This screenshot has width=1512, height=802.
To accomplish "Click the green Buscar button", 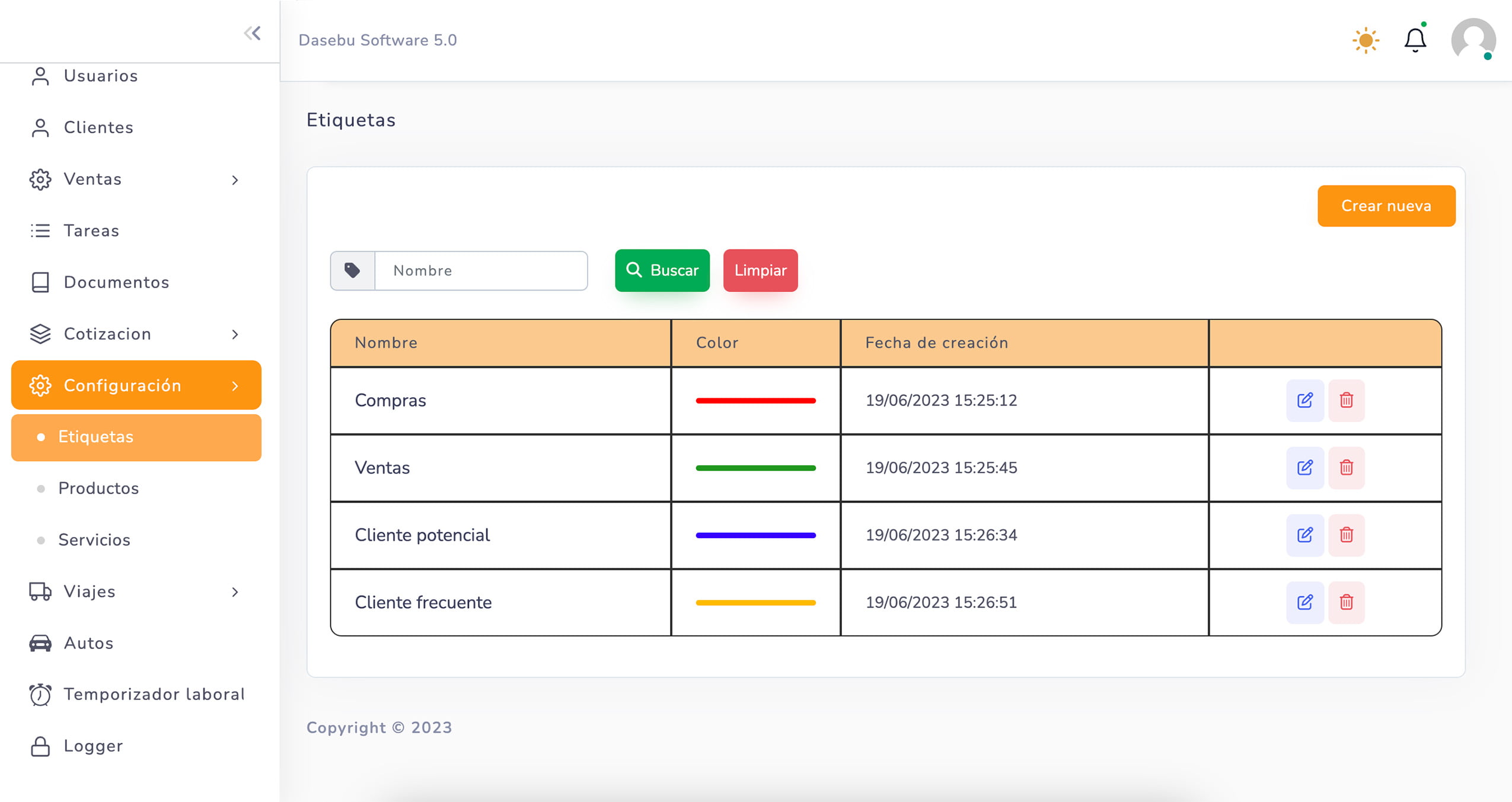I will 662,270.
